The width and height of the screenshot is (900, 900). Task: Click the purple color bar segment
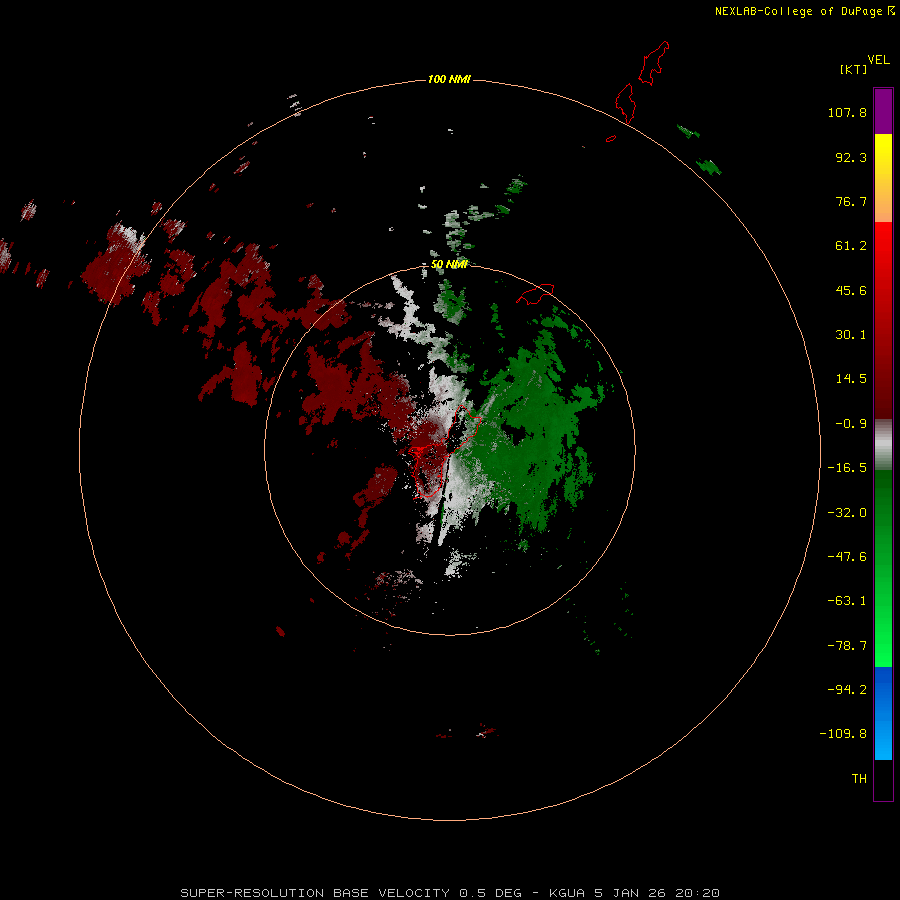pyautogui.click(x=883, y=111)
